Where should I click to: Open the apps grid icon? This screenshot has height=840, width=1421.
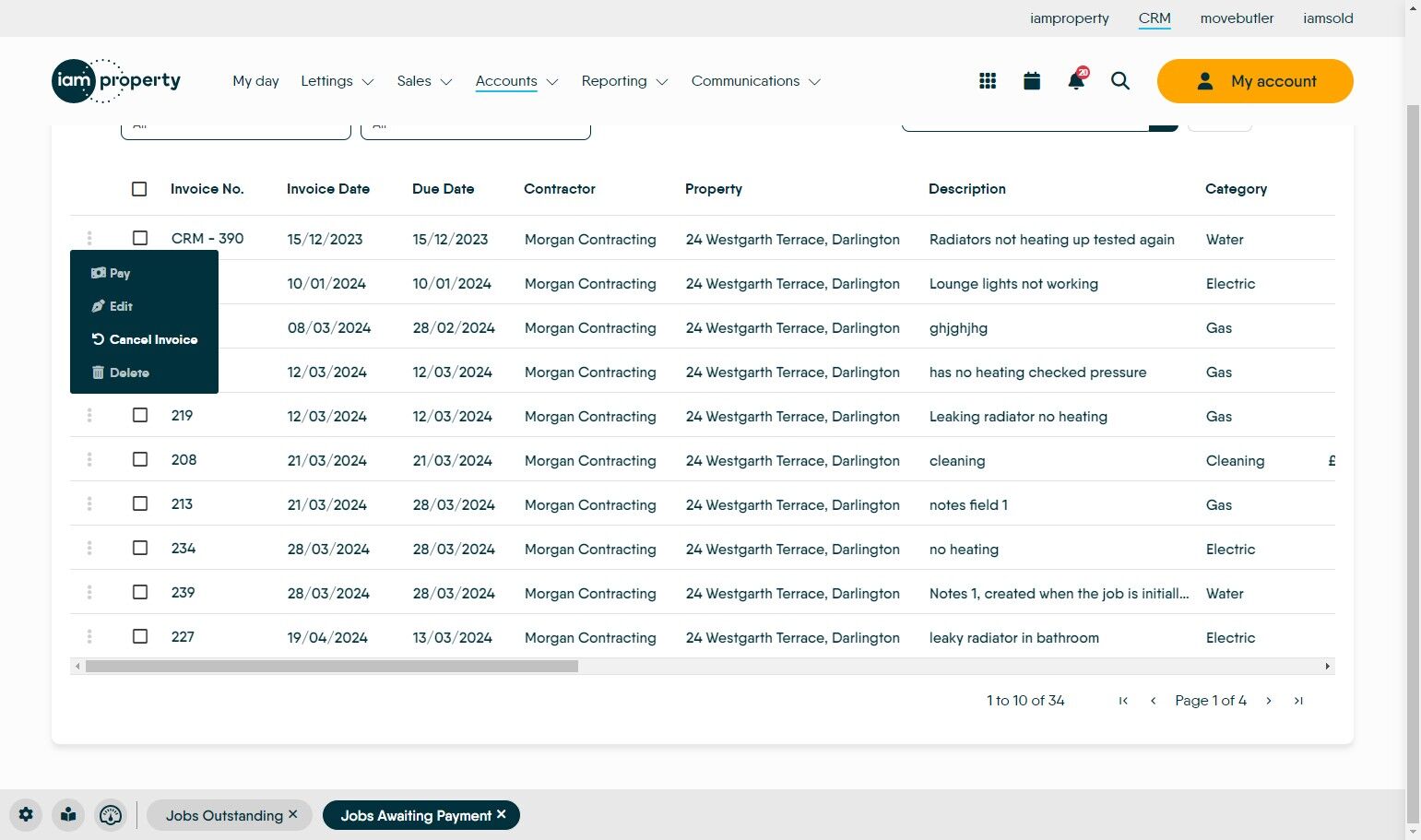[x=988, y=81]
